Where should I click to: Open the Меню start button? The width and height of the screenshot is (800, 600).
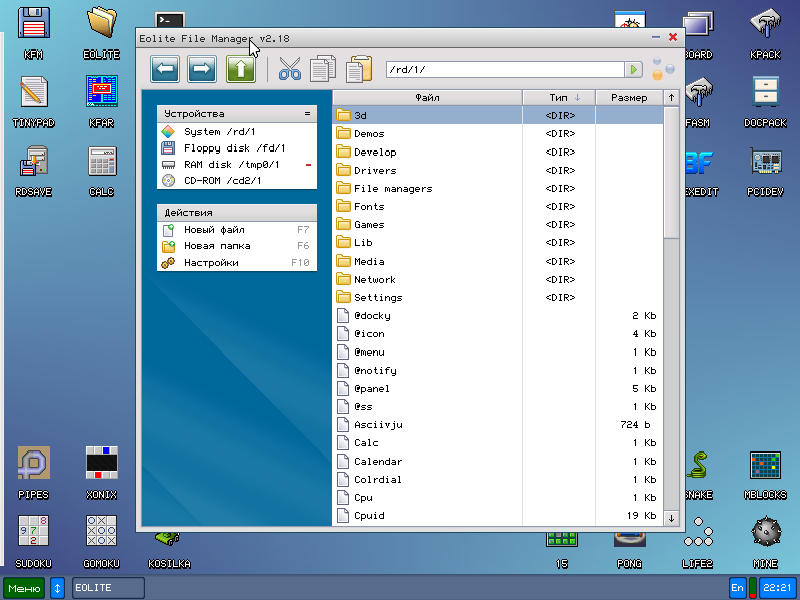click(24, 588)
